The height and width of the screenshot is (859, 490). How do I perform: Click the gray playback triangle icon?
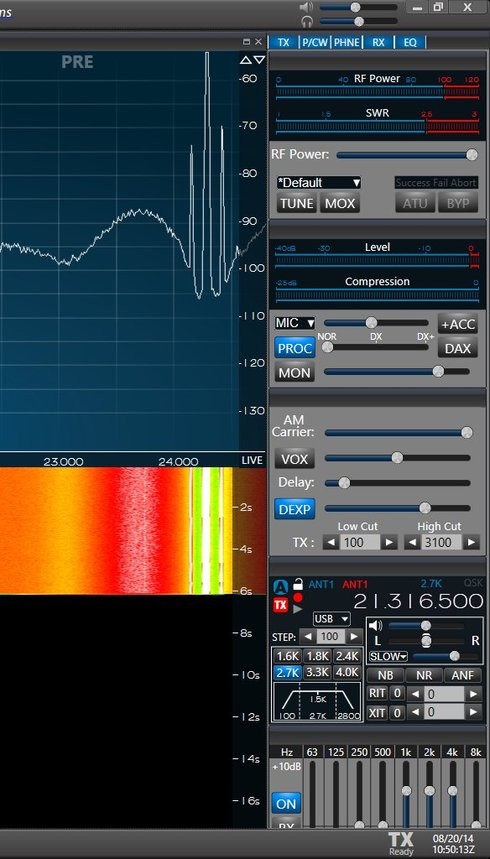[298, 609]
